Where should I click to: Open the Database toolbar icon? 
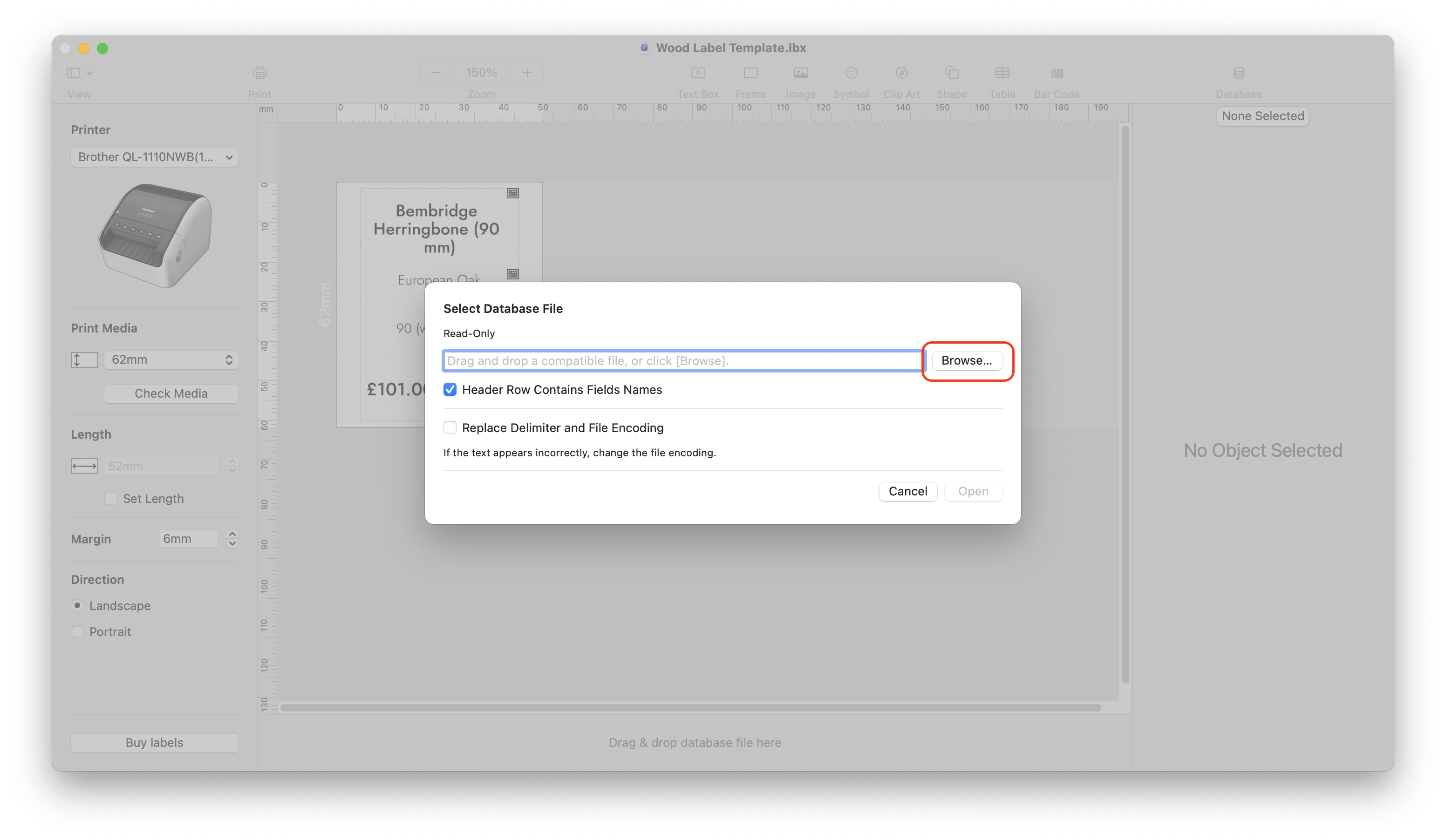[1238, 73]
